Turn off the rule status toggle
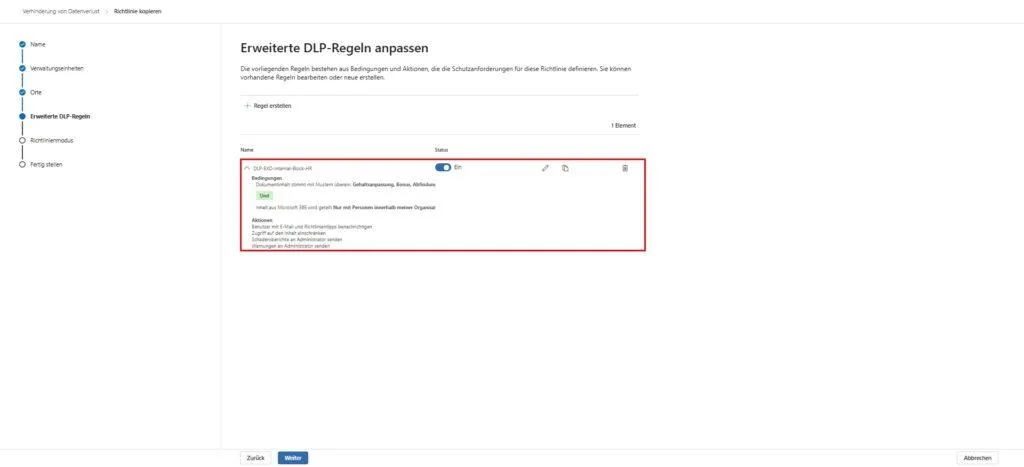The image size is (1024, 467). [x=443, y=168]
